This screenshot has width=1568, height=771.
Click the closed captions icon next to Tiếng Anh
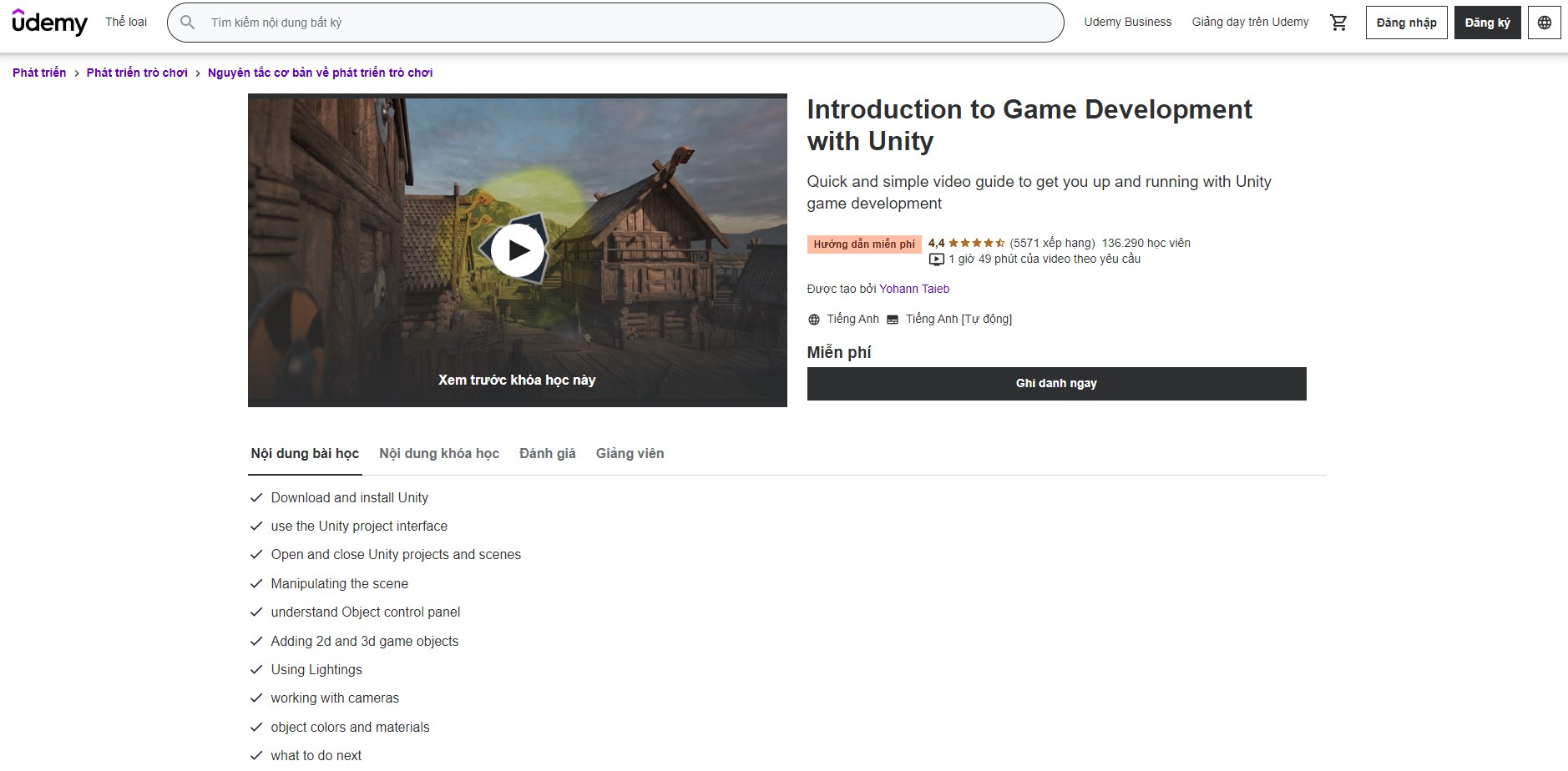click(893, 318)
